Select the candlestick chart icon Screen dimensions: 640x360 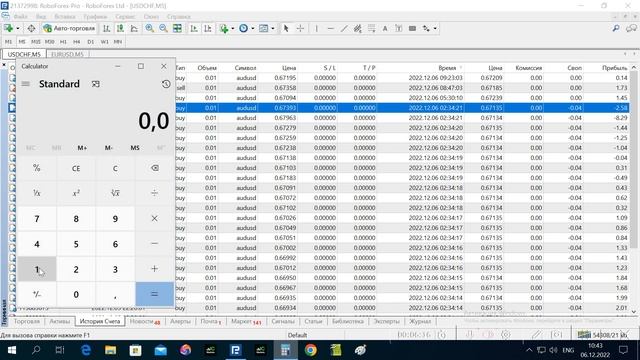[120, 28]
